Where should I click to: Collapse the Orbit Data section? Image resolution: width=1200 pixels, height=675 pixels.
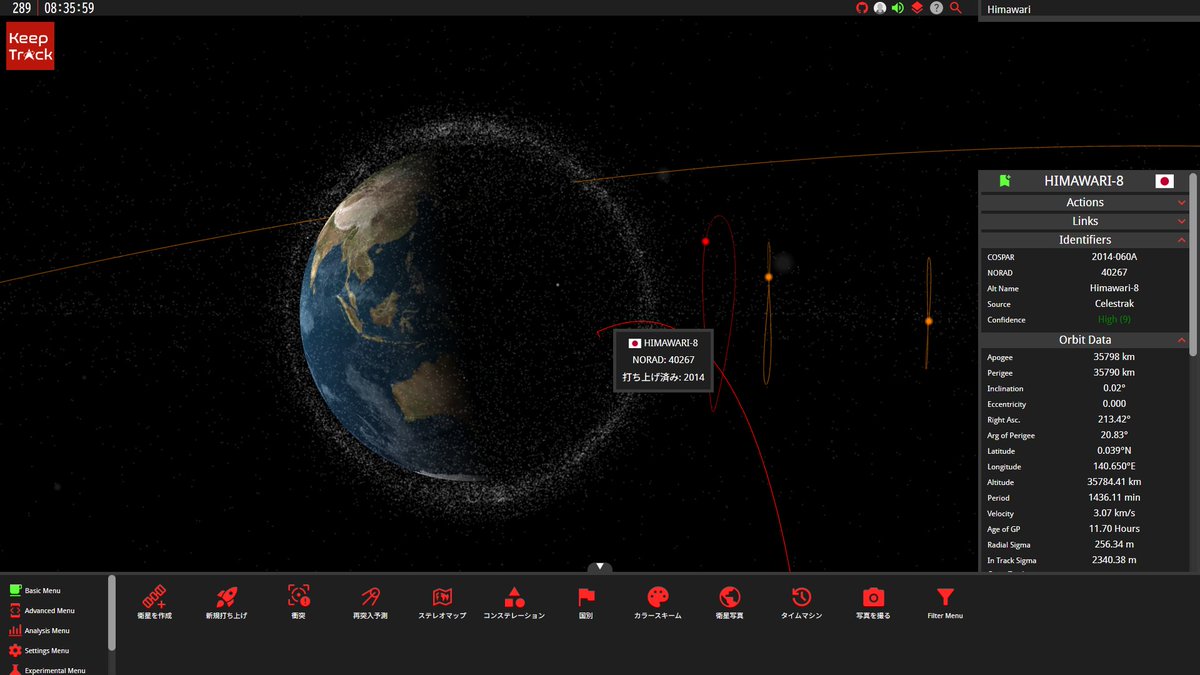click(x=1085, y=340)
